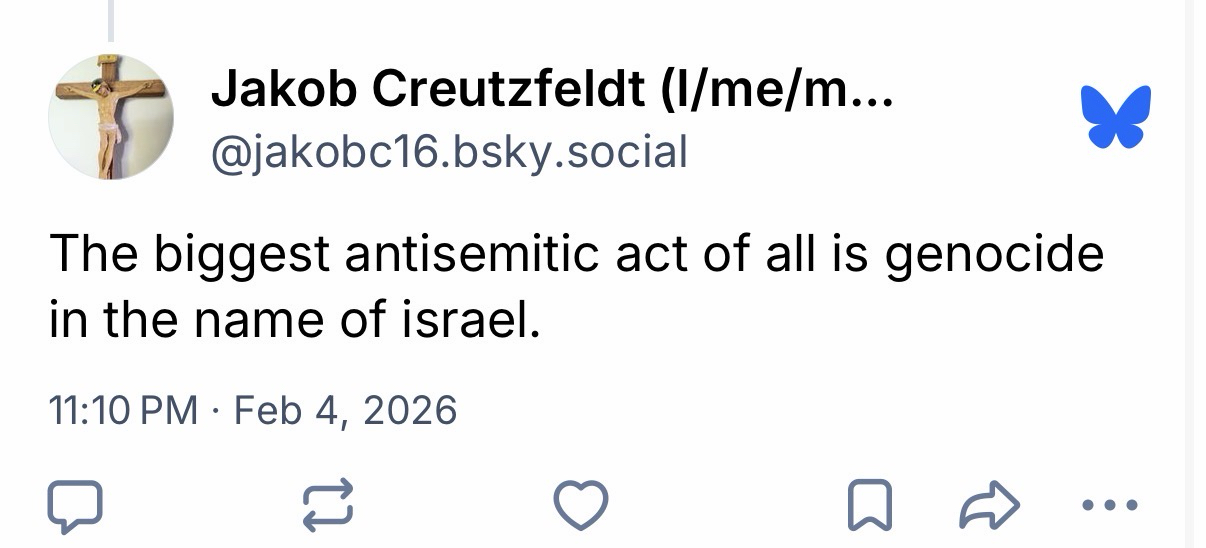Click the @jakobc16.bsky.social handle
The height and width of the screenshot is (548, 1206).
tap(449, 152)
